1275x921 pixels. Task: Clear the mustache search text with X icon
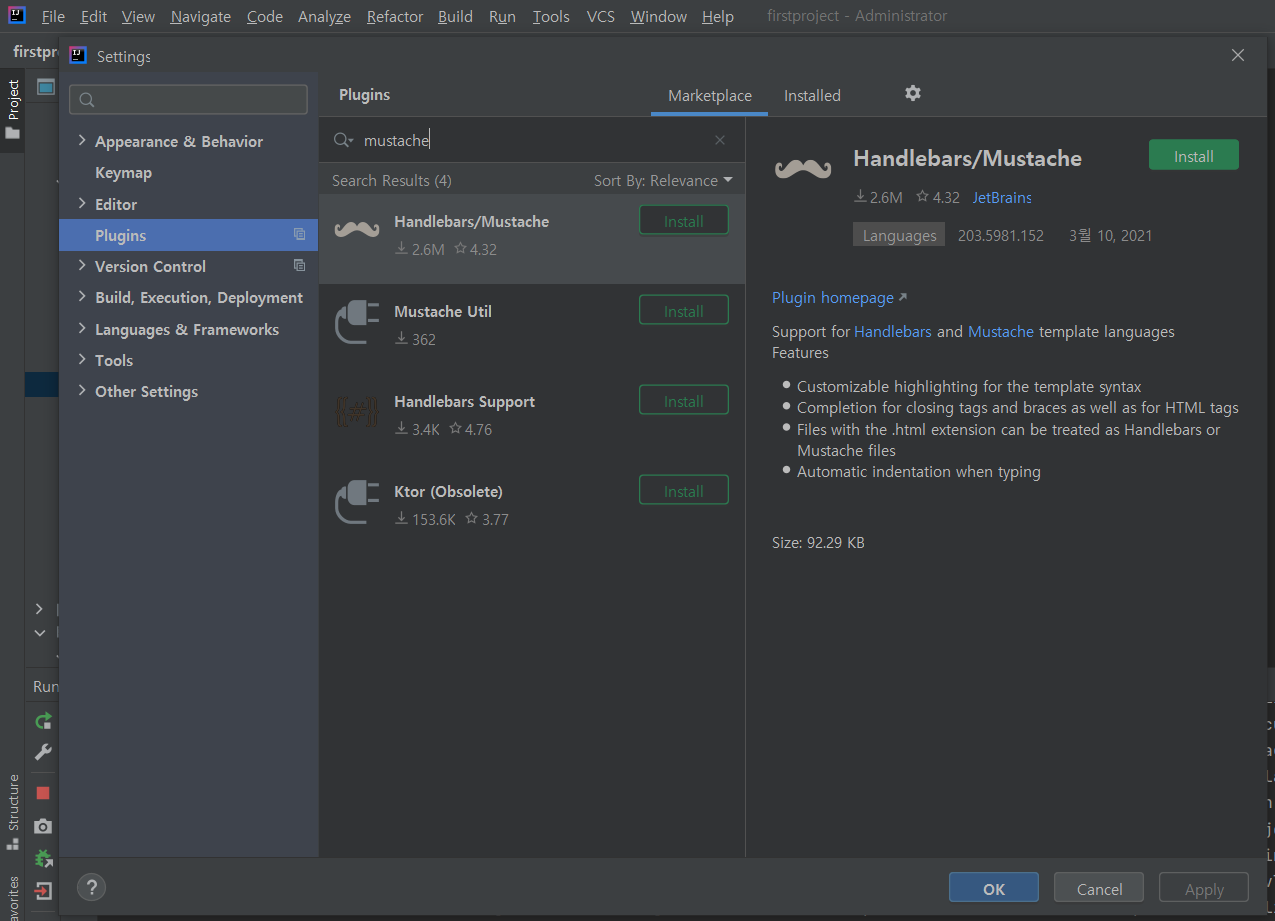[719, 140]
